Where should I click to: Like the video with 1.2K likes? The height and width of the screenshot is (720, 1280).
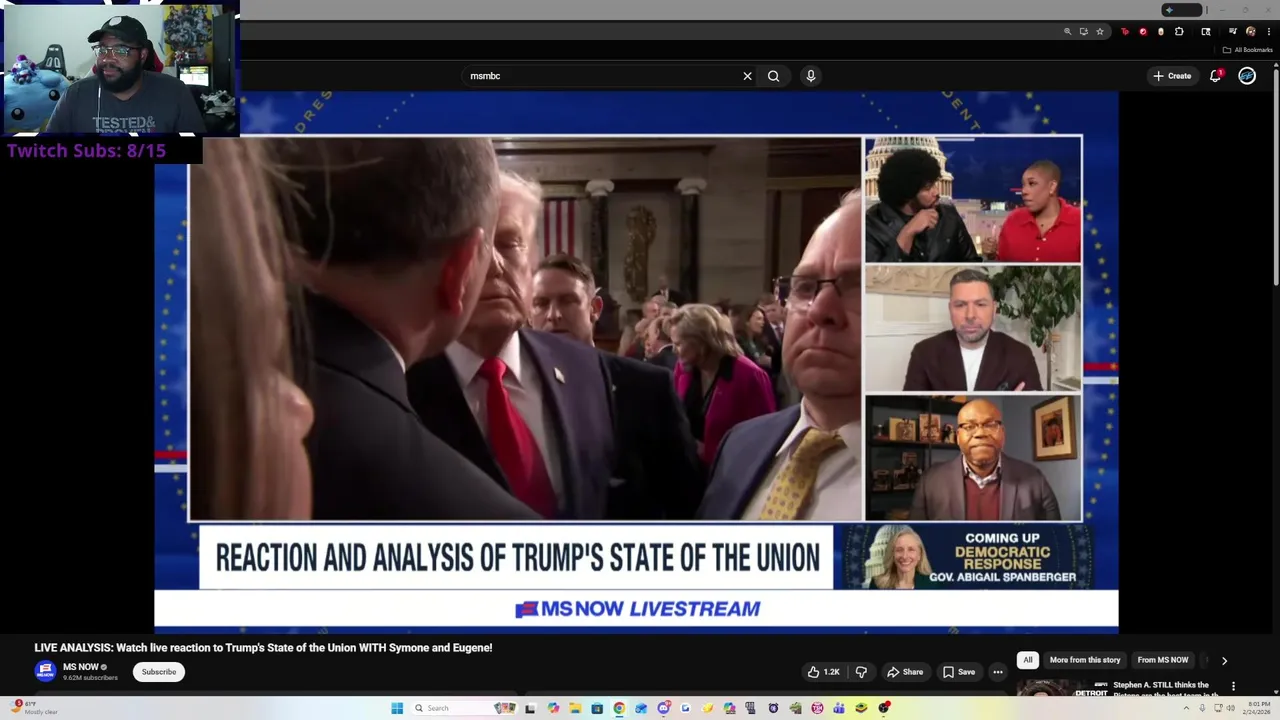click(824, 672)
